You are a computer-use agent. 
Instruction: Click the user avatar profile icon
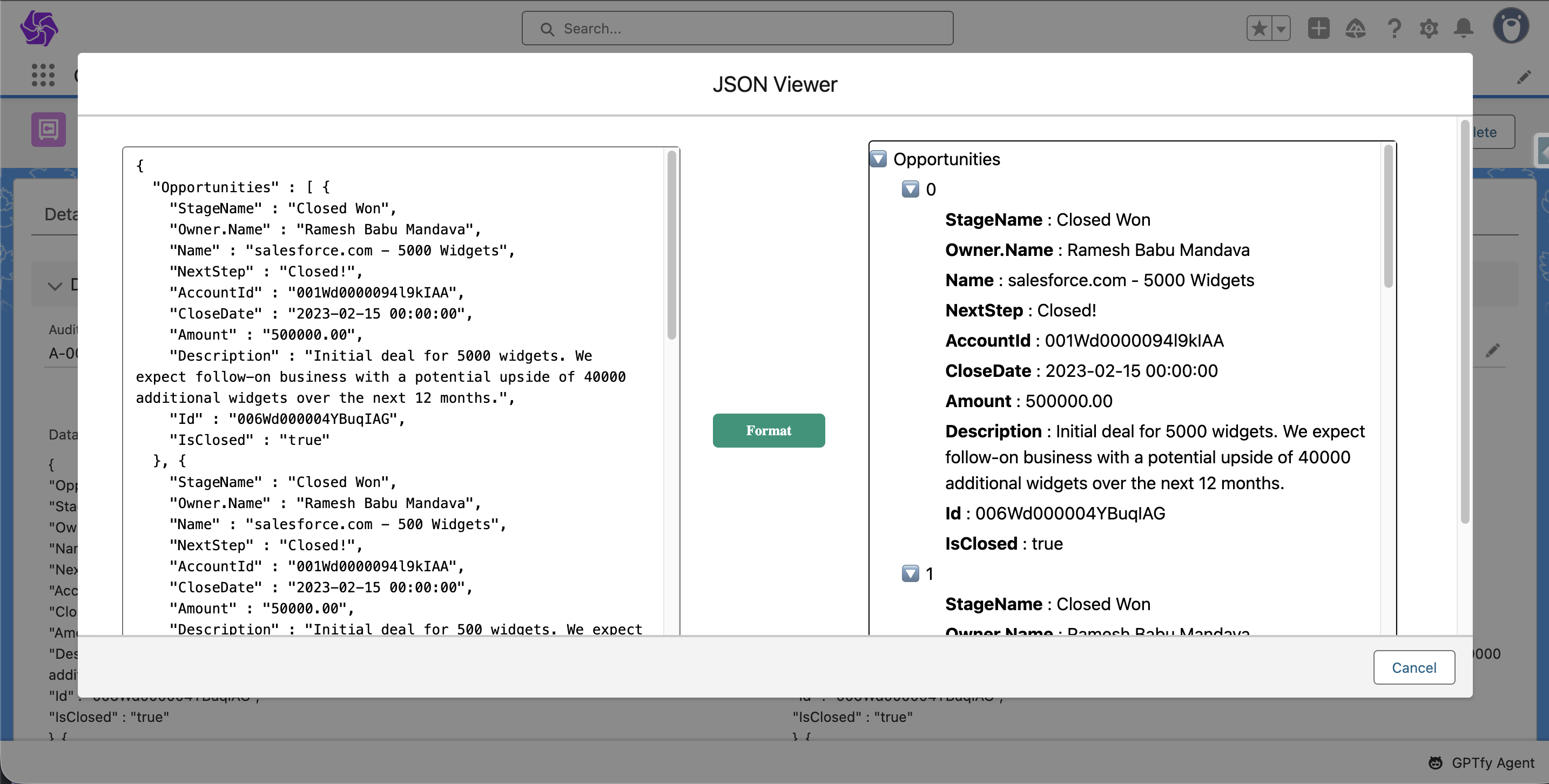click(1511, 26)
